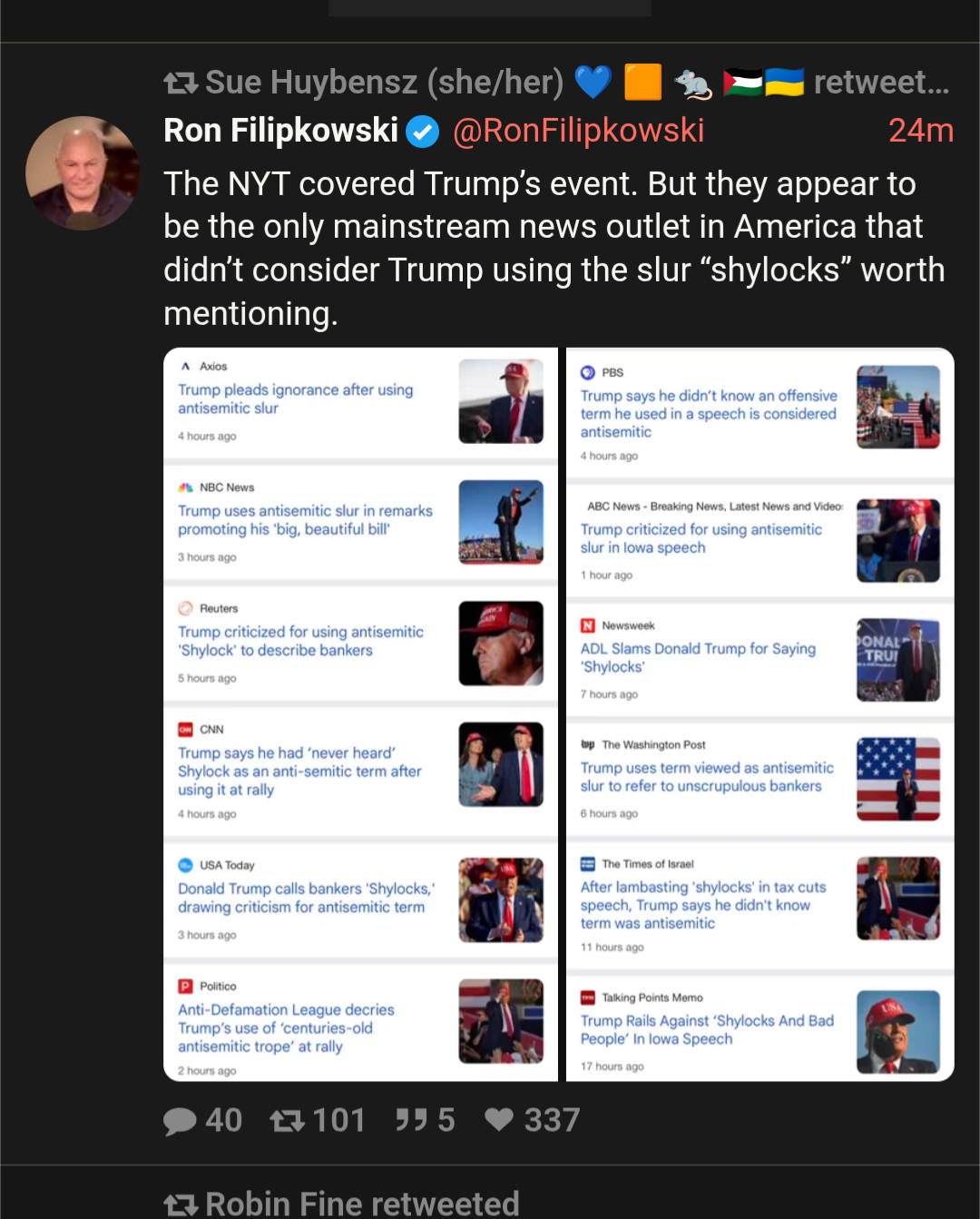
Task: Tap the Politico headline in left image
Action: pos(286,1028)
